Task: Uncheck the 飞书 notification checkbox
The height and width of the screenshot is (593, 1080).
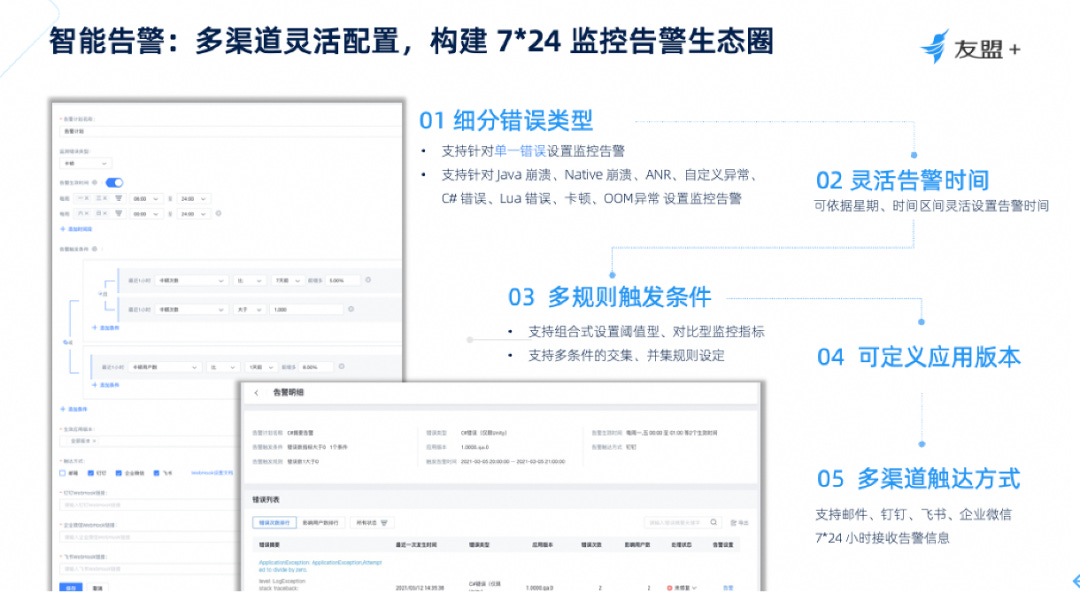Action: (x=156, y=473)
